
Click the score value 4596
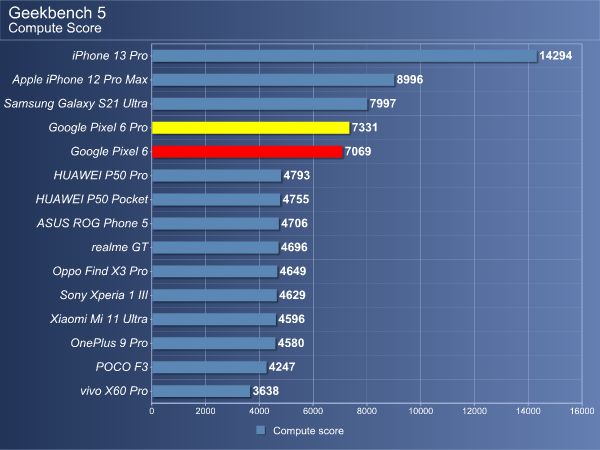point(291,319)
